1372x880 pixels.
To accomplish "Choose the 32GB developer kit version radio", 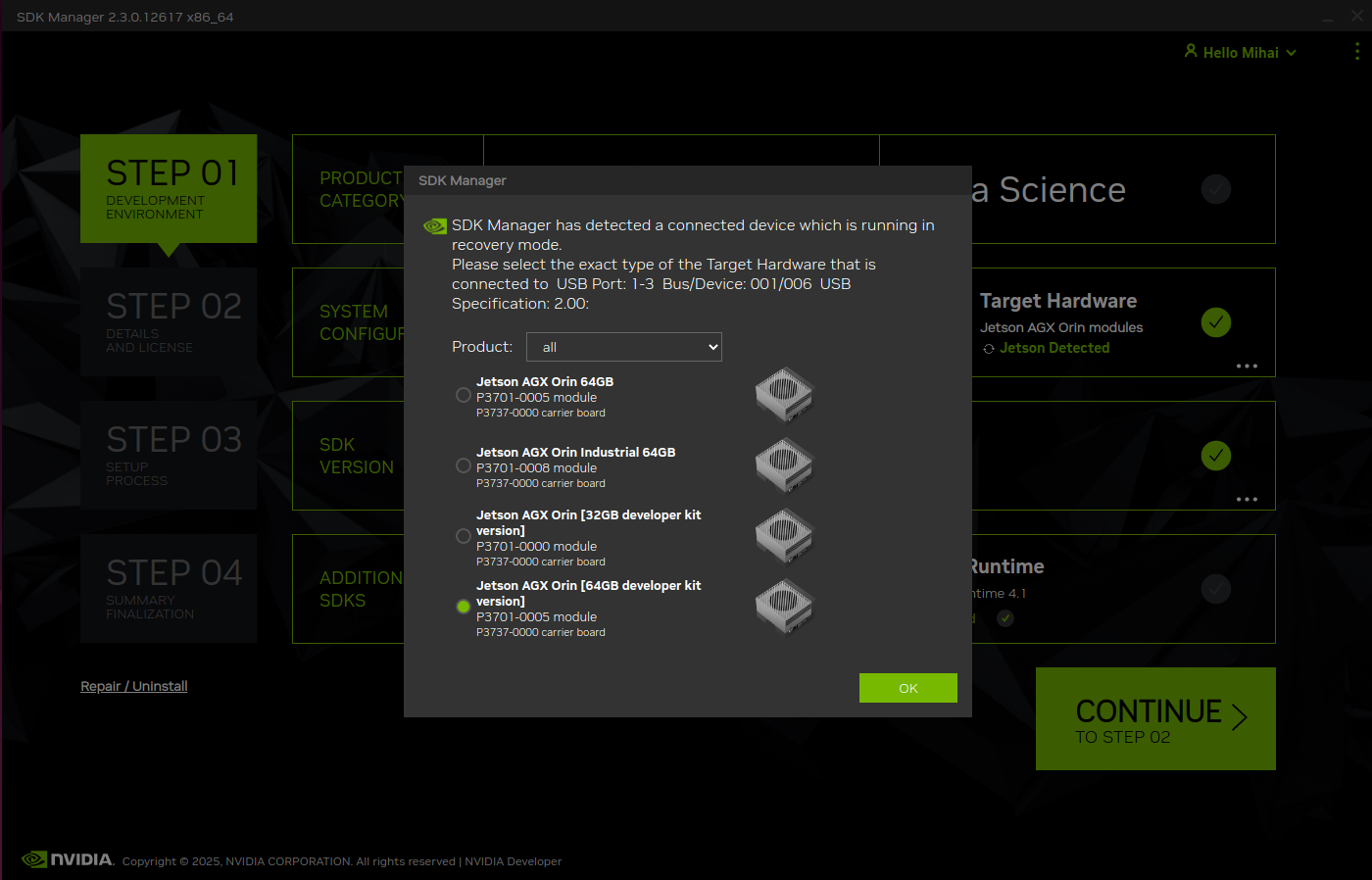I will click(464, 536).
